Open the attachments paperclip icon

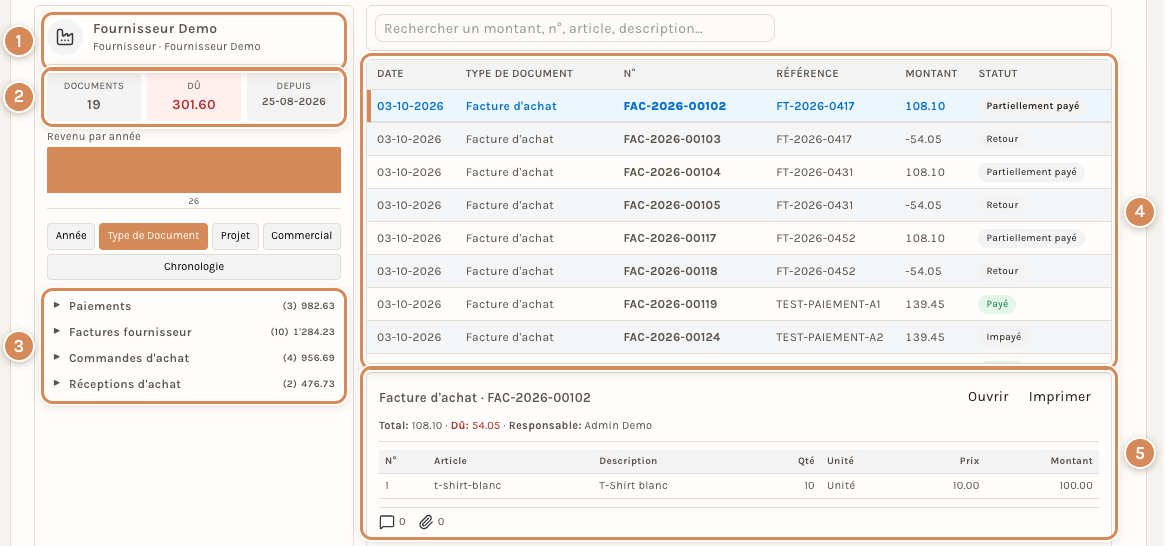pyautogui.click(x=425, y=522)
